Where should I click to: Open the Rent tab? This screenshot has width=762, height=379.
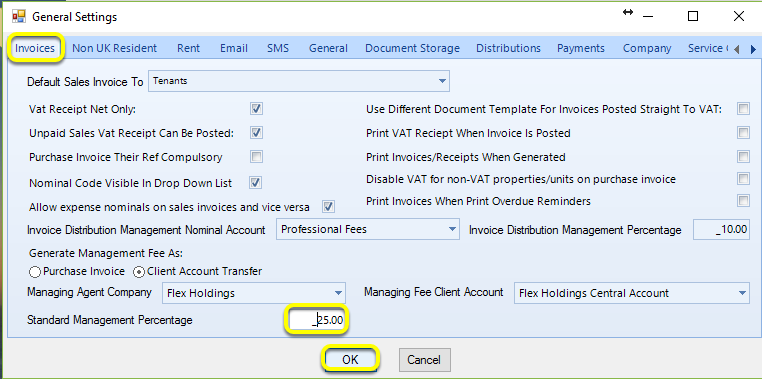tap(189, 48)
